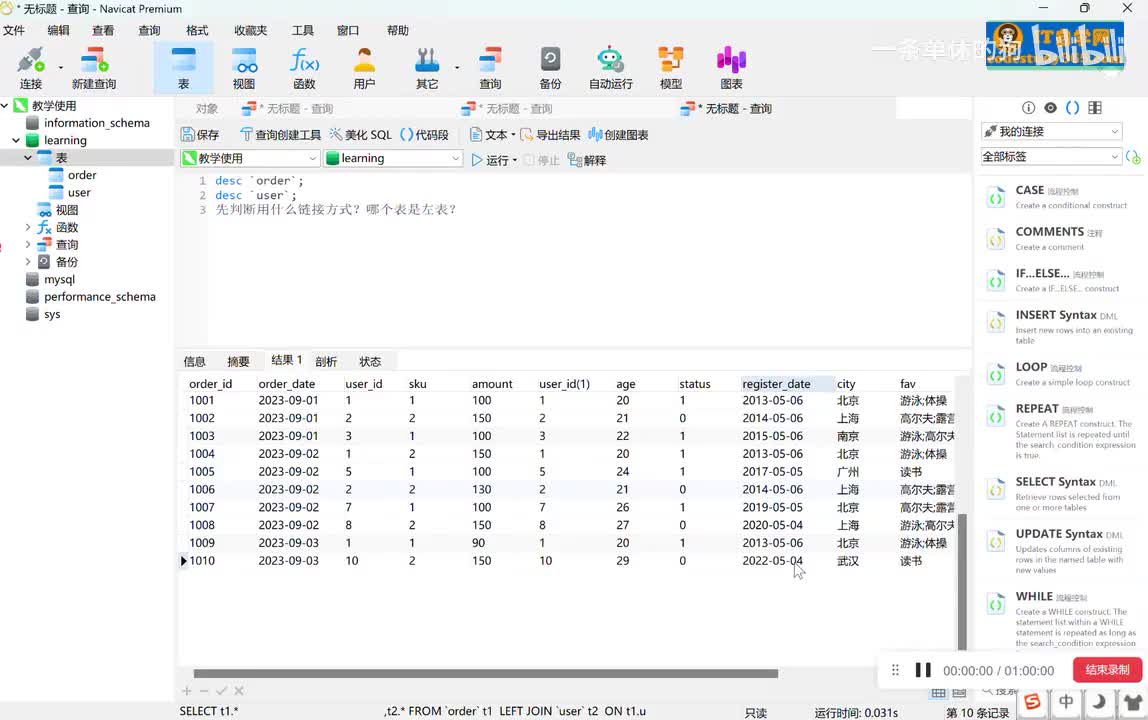
Task: Open the 自动运行 (Automation) toolbar icon
Action: [611, 68]
